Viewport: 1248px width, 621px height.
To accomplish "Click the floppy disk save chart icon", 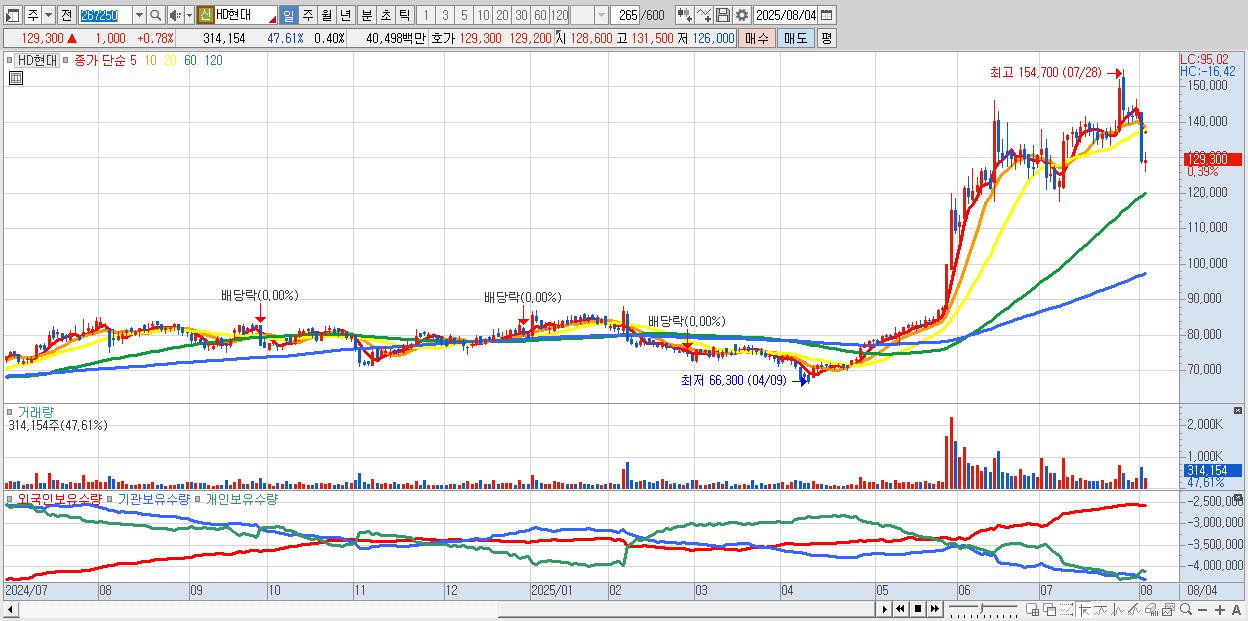I will (x=723, y=15).
